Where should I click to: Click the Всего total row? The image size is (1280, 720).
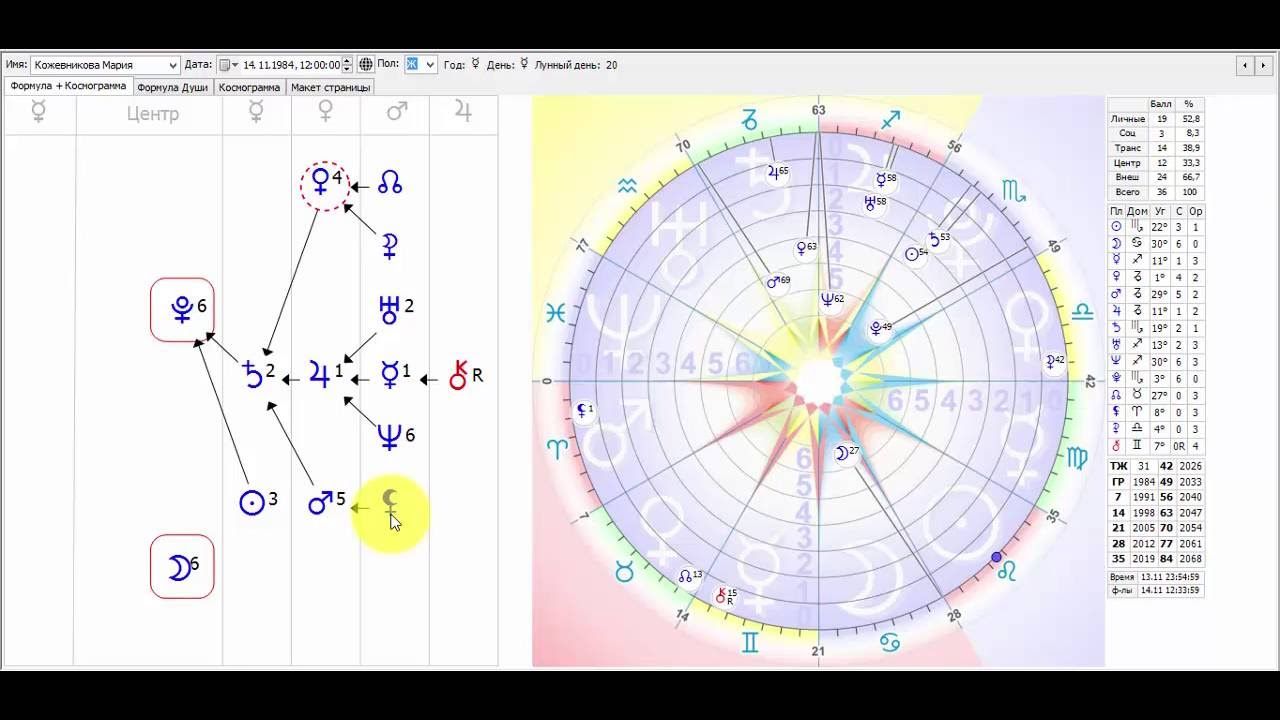1156,192
